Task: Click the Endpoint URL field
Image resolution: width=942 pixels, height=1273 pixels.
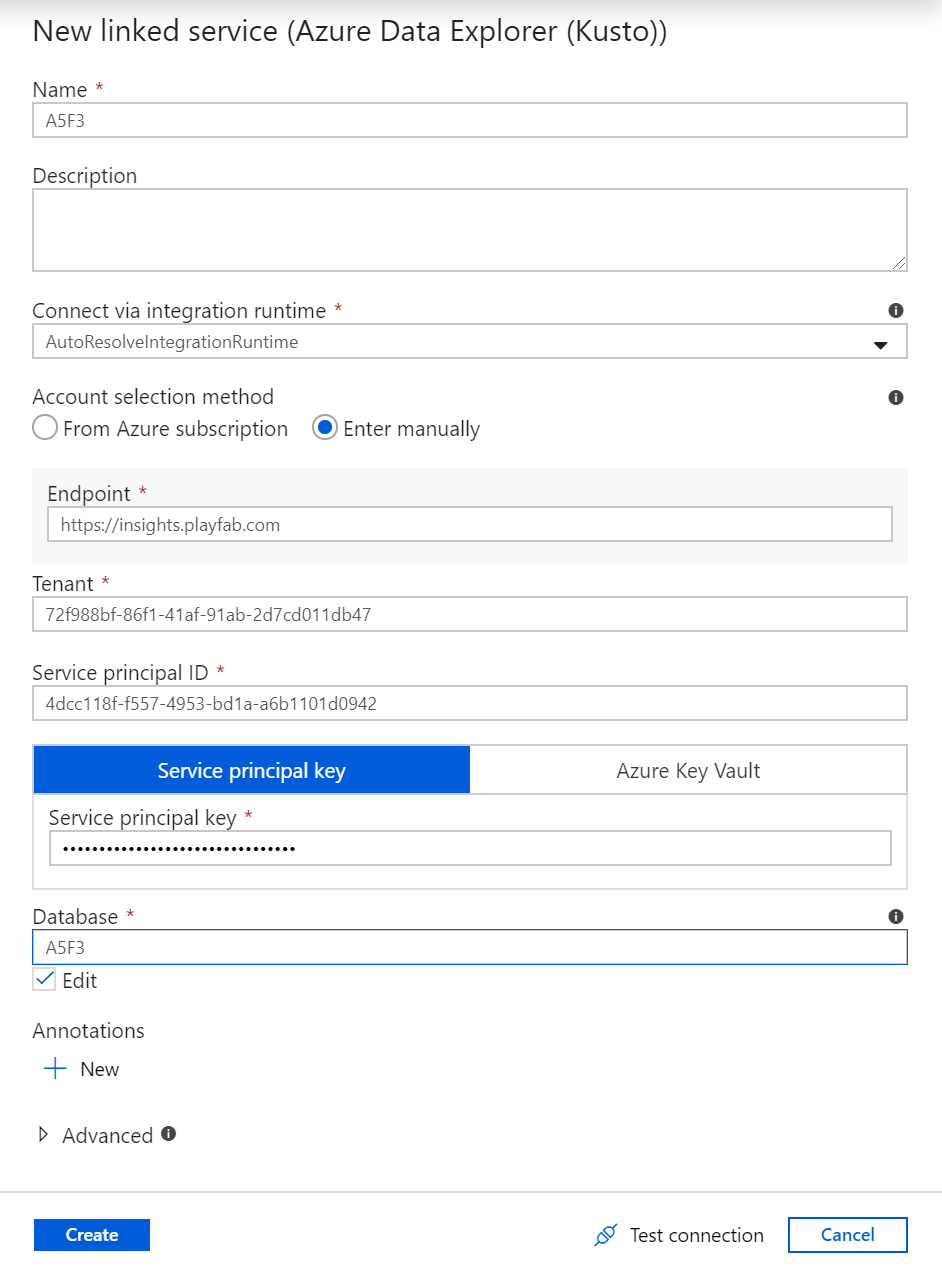Action: tap(470, 524)
